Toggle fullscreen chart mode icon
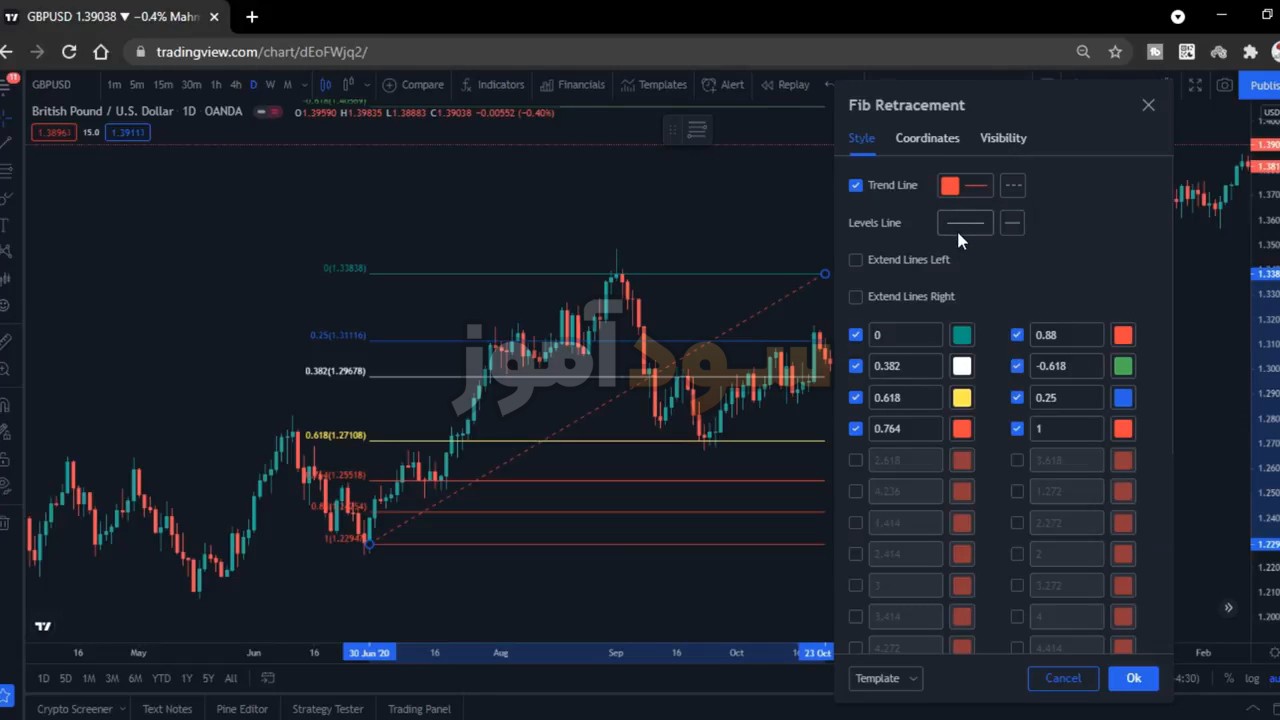The width and height of the screenshot is (1280, 720). [x=1195, y=85]
